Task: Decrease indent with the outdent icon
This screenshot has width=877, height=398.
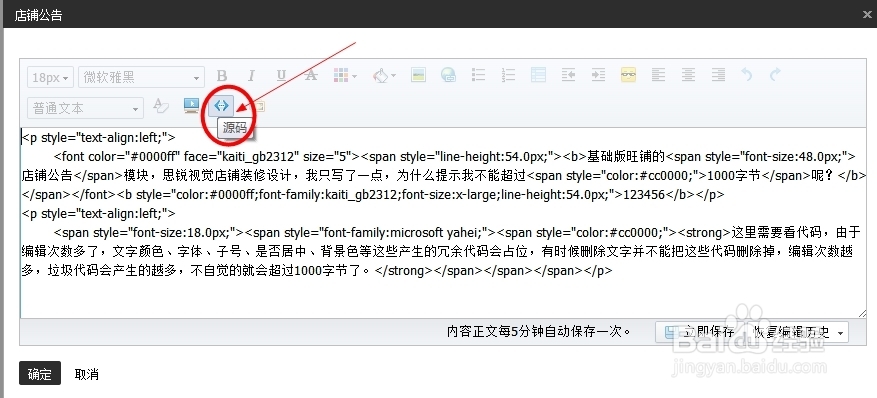Action: coord(568,75)
